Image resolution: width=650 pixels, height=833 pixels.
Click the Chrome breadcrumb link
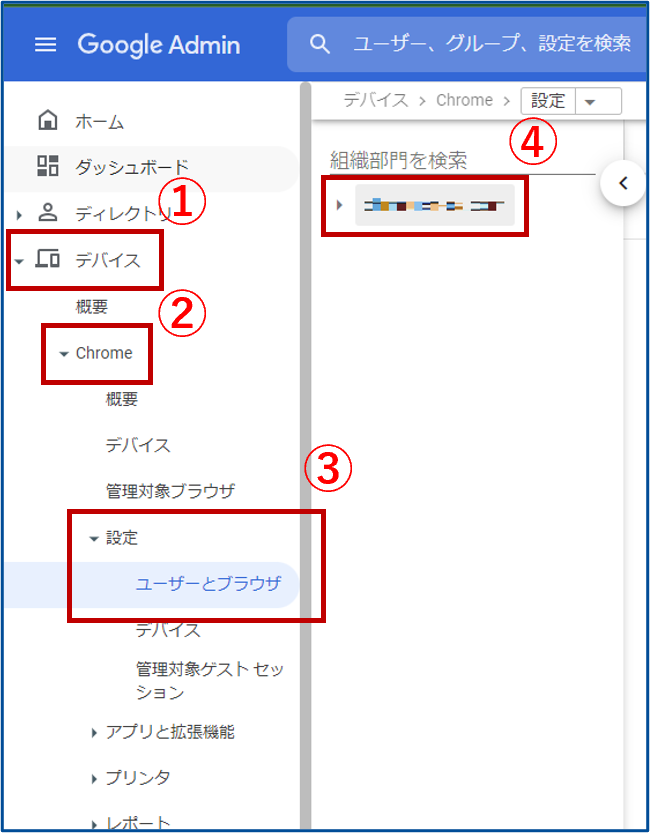[x=464, y=100]
